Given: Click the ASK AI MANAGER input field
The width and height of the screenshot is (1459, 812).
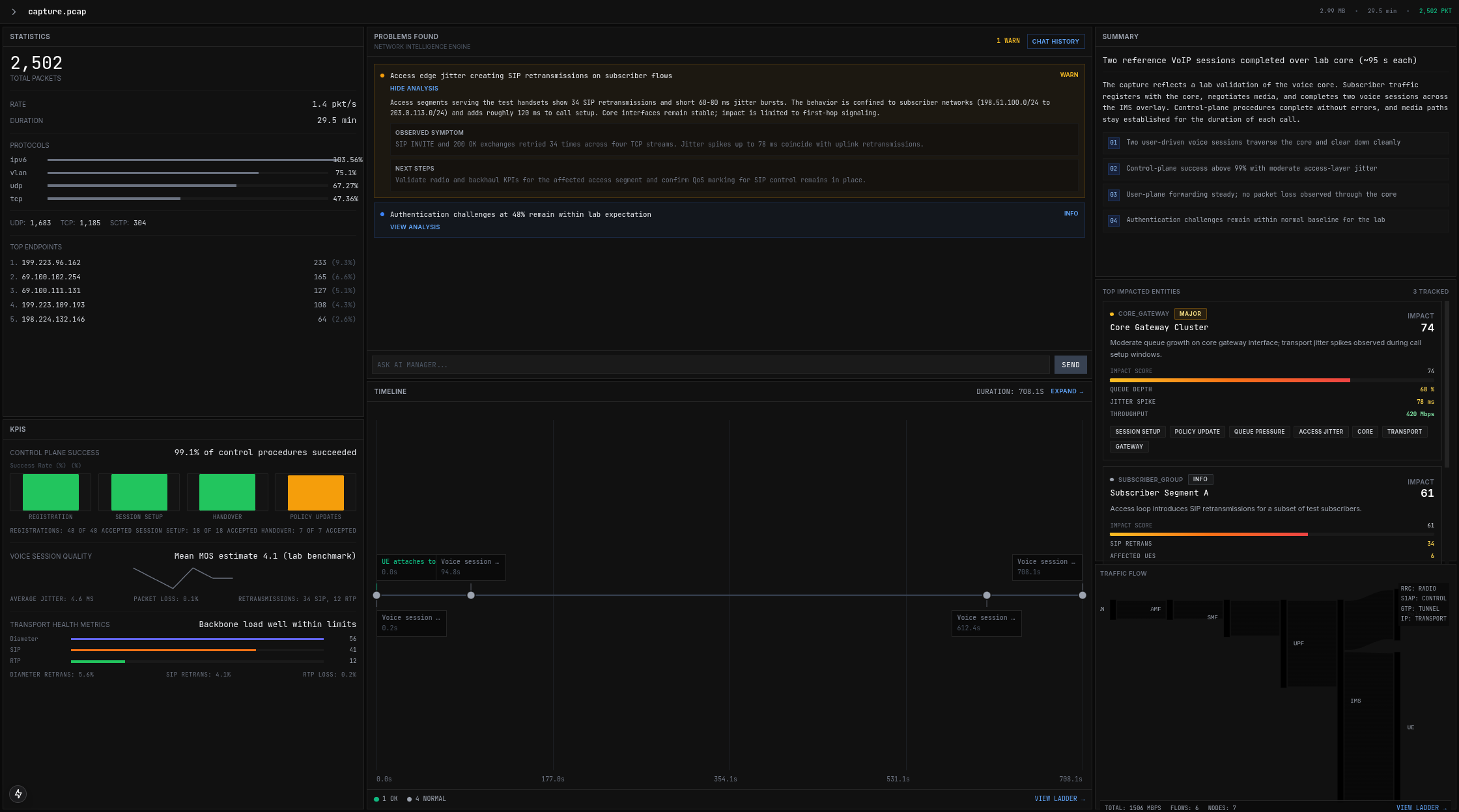Looking at the screenshot, I should pos(710,365).
